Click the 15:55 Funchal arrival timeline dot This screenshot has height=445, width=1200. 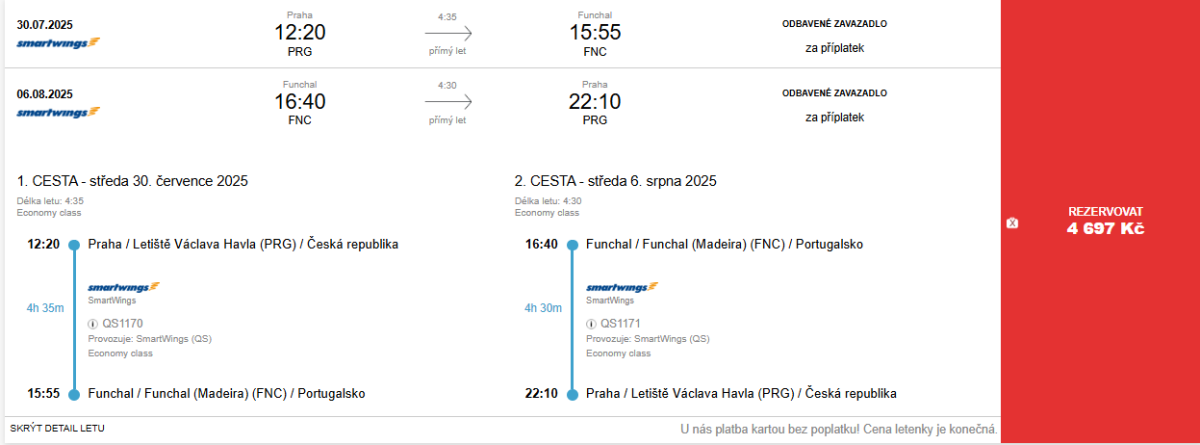pyautogui.click(x=74, y=394)
